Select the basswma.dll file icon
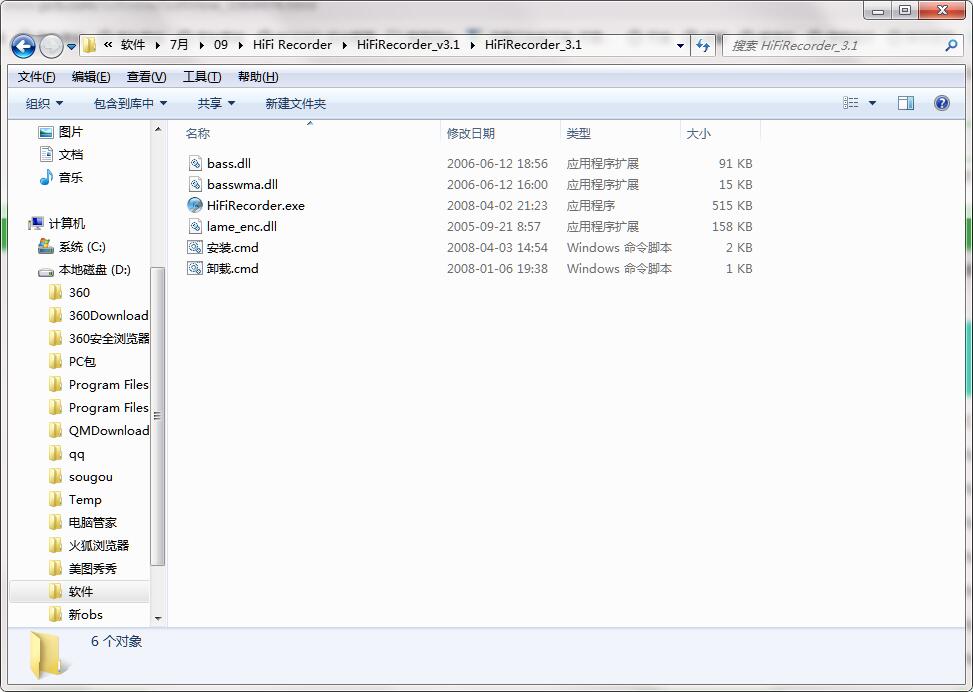Viewport: 973px width, 692px height. pos(195,184)
